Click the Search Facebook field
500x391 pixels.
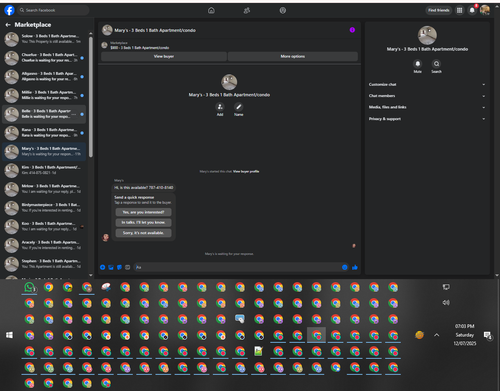point(53,10)
